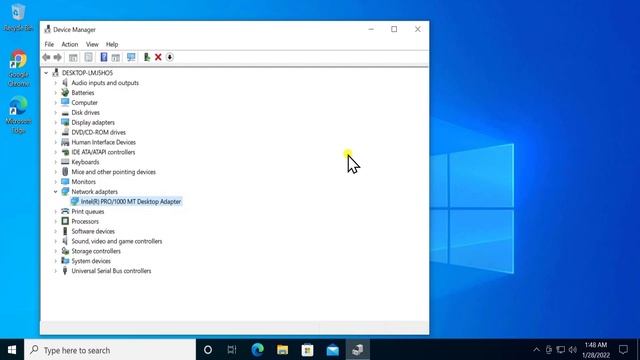Click the Google Chrome desktop shortcut

pyautogui.click(x=18, y=68)
